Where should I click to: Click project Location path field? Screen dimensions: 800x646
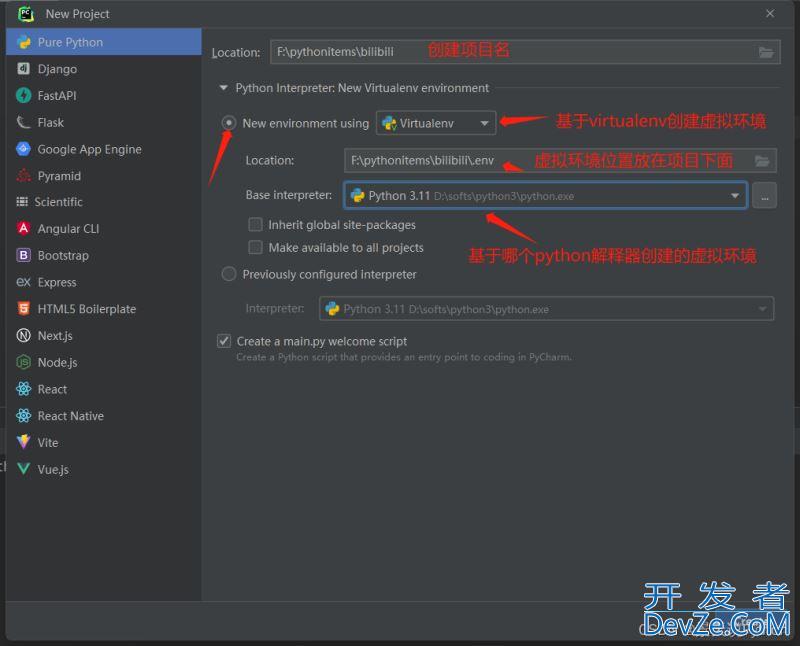525,52
